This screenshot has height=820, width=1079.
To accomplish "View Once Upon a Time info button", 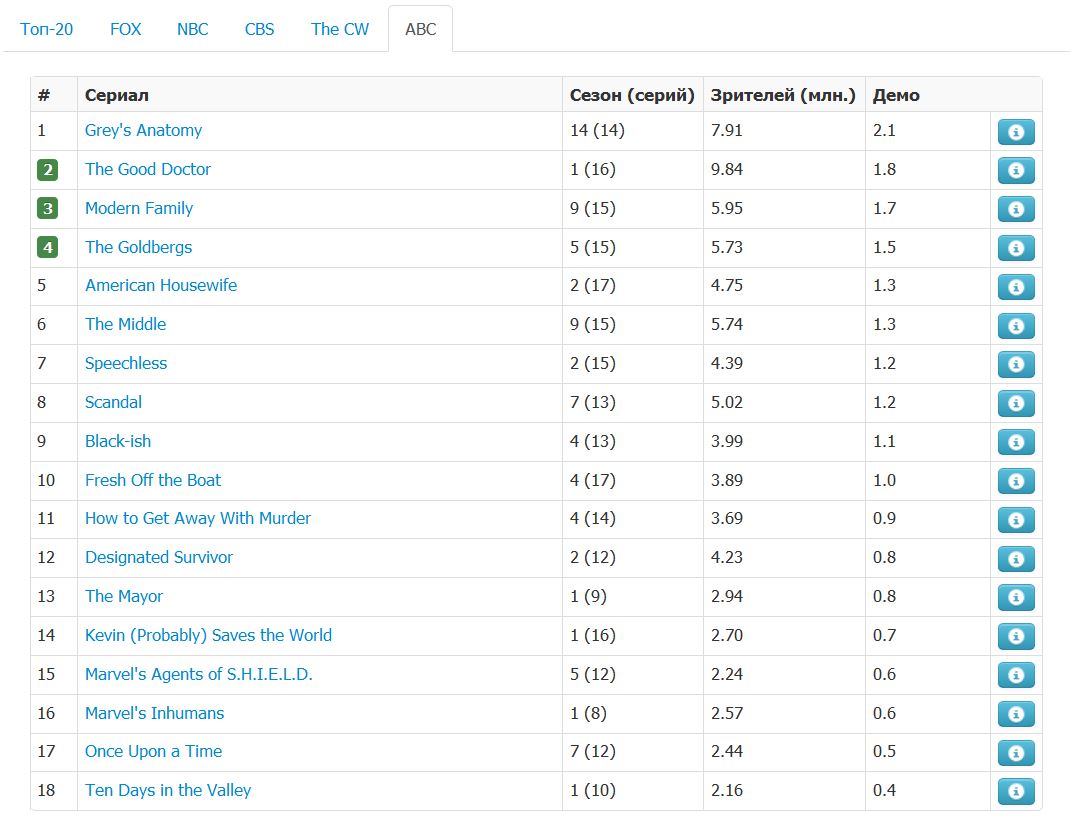I will 1016,753.
